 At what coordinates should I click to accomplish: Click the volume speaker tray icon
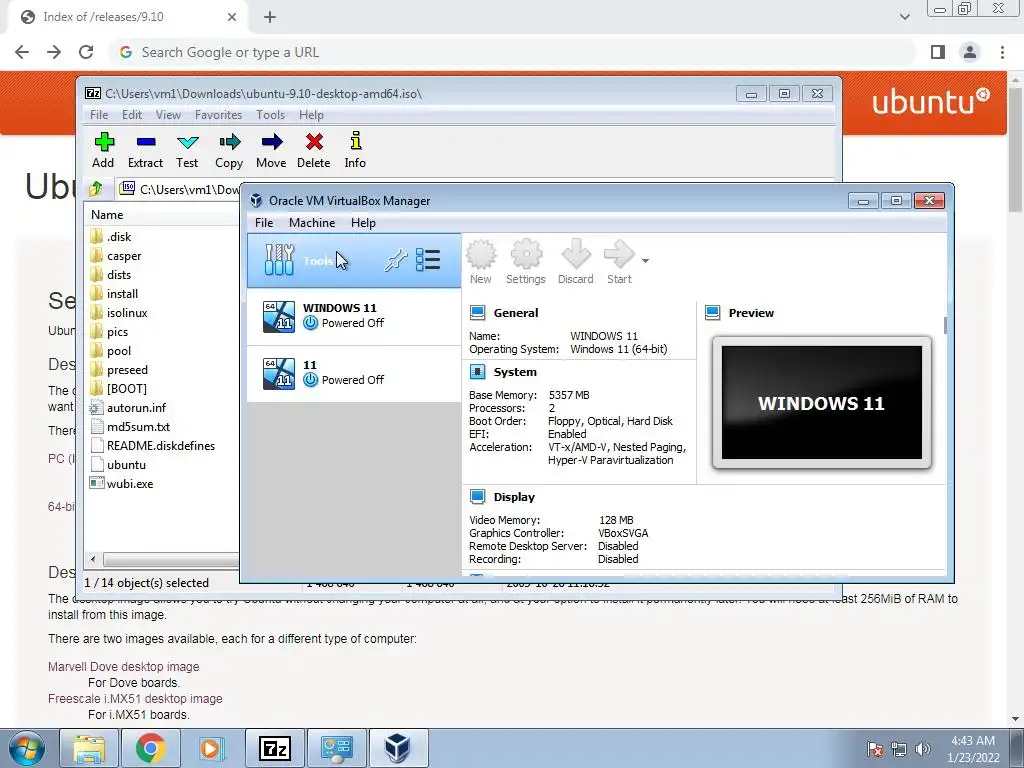tap(923, 749)
